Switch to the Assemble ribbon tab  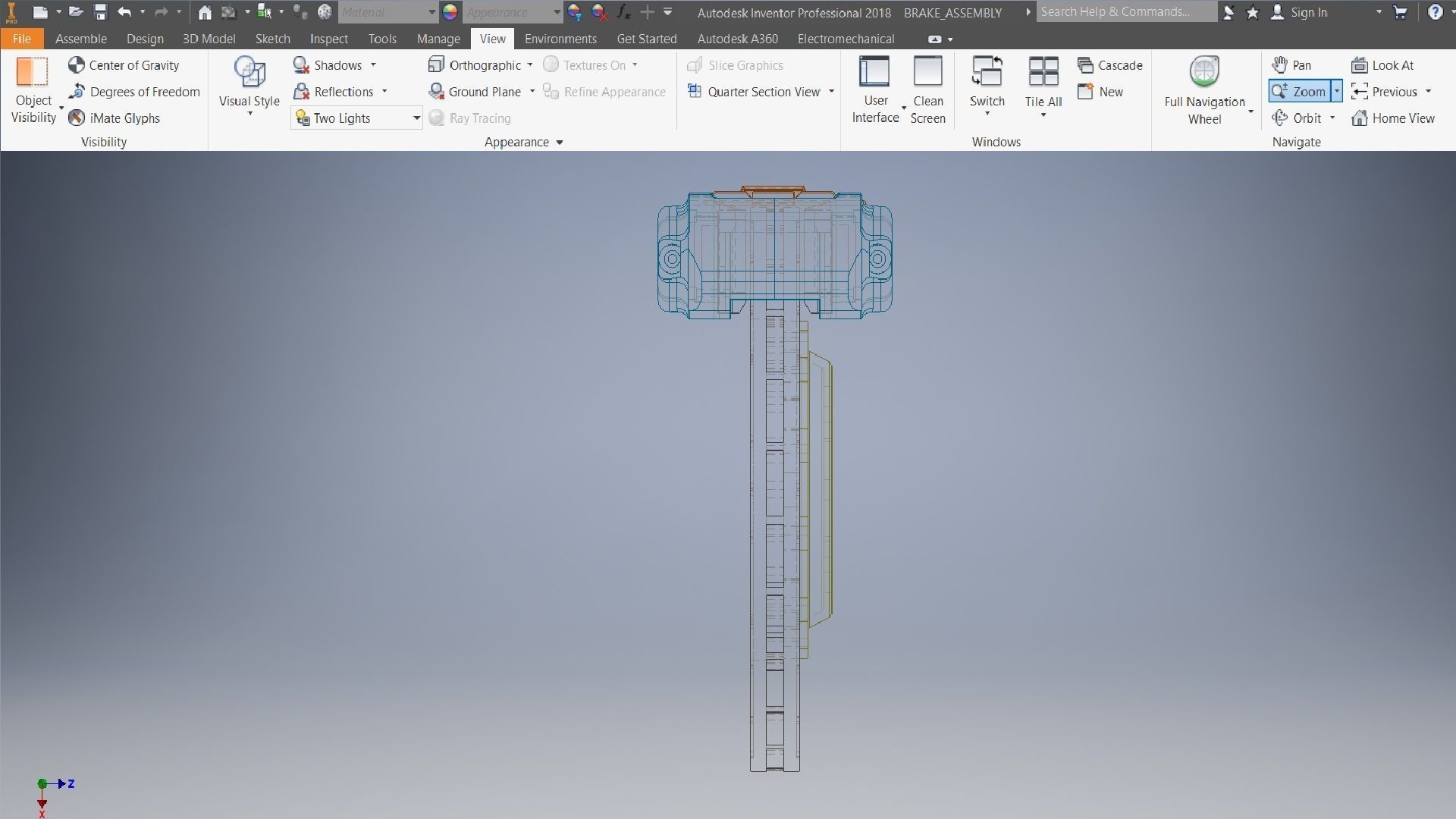(x=80, y=39)
